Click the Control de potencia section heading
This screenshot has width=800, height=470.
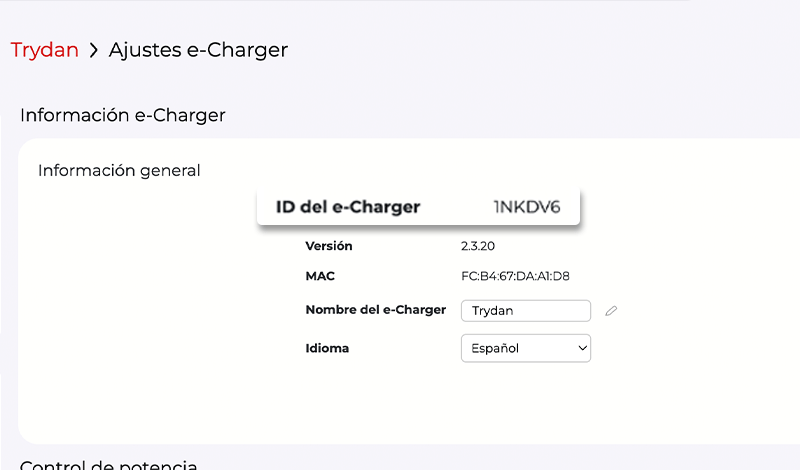pyautogui.click(x=108, y=463)
